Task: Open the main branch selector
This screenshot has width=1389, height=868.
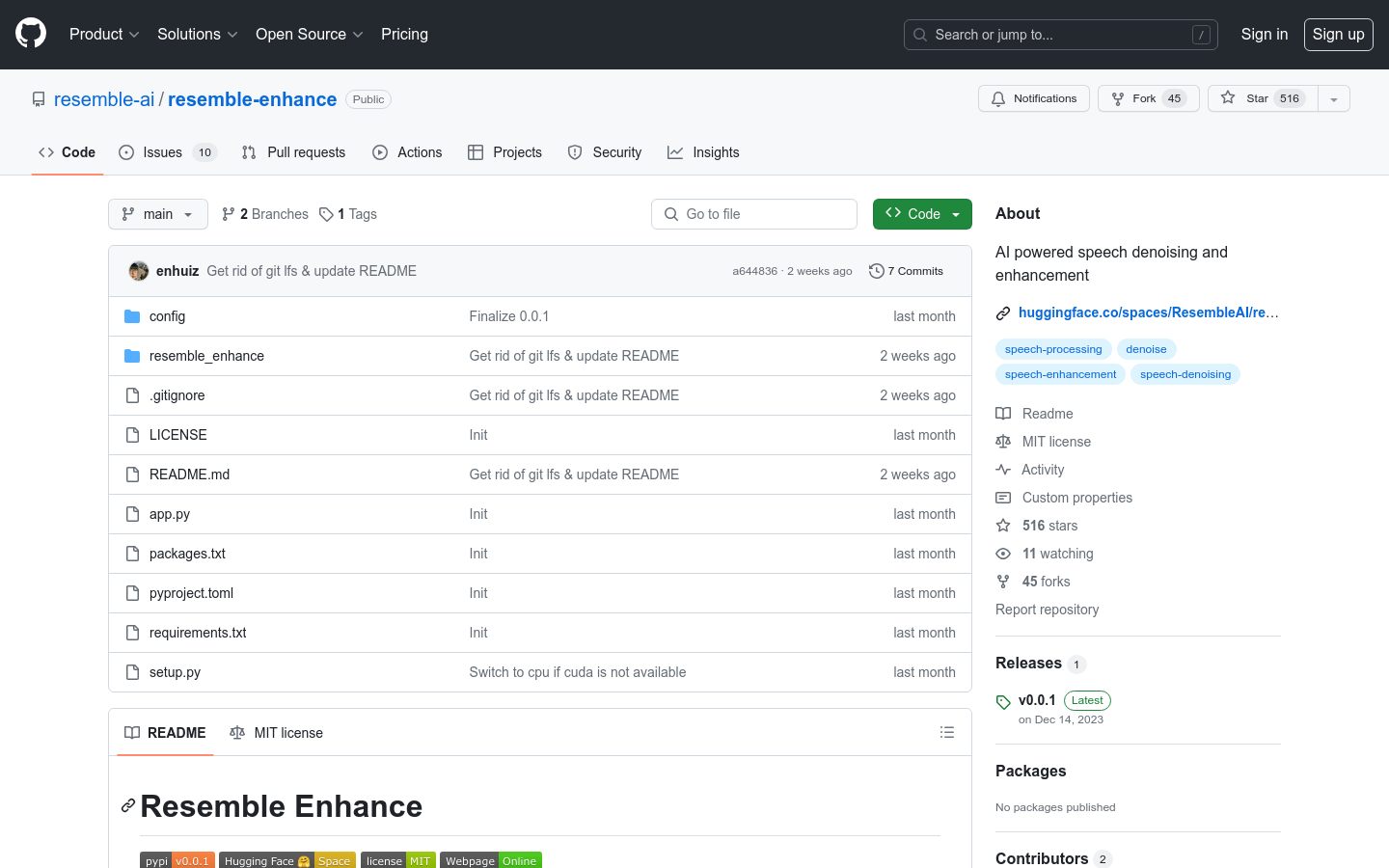Action: (x=158, y=214)
